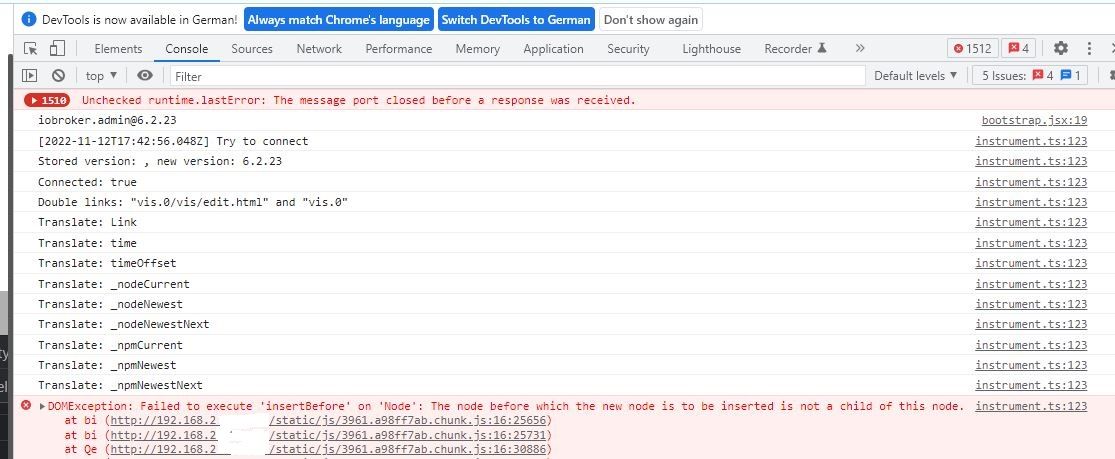Open instrument.ts:123 link for Translate: Link

coord(1031,222)
